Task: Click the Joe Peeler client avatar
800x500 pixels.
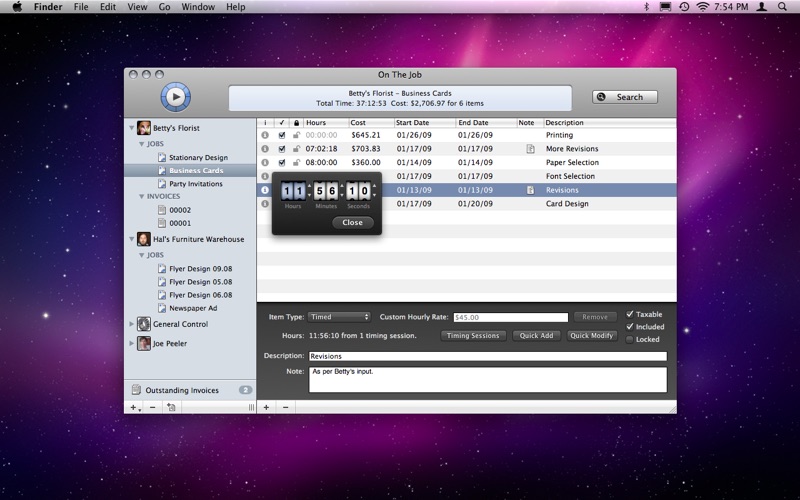Action: (x=144, y=343)
